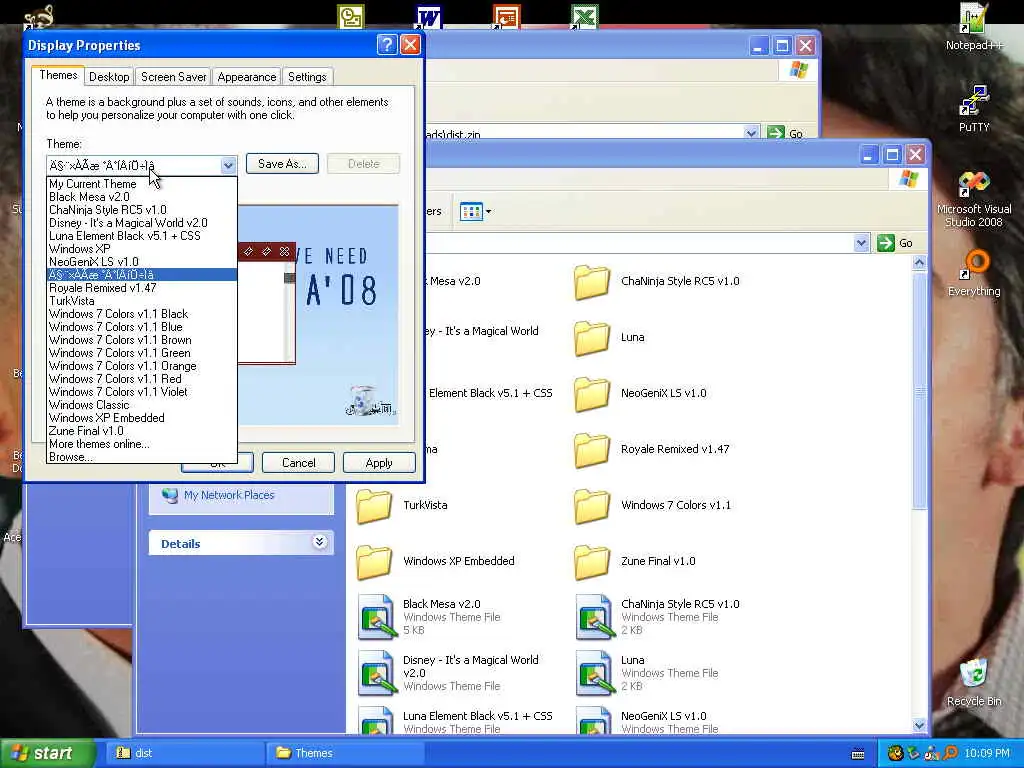Switch to the Desktop tab
The image size is (1024, 768).
coord(109,77)
